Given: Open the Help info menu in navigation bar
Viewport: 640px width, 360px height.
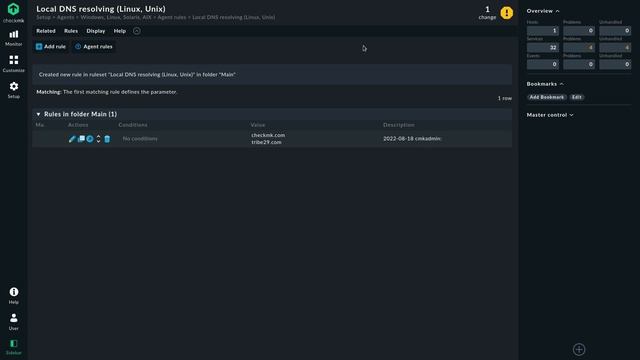Looking at the screenshot, I should 13,296.
